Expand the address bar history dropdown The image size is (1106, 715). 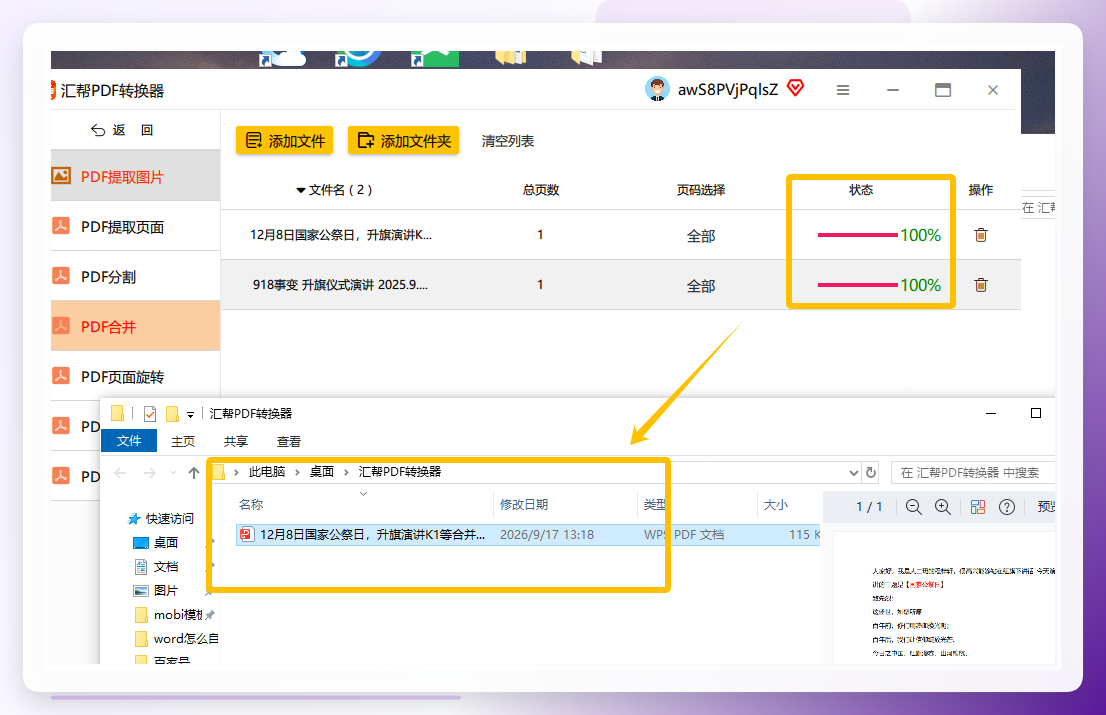853,473
